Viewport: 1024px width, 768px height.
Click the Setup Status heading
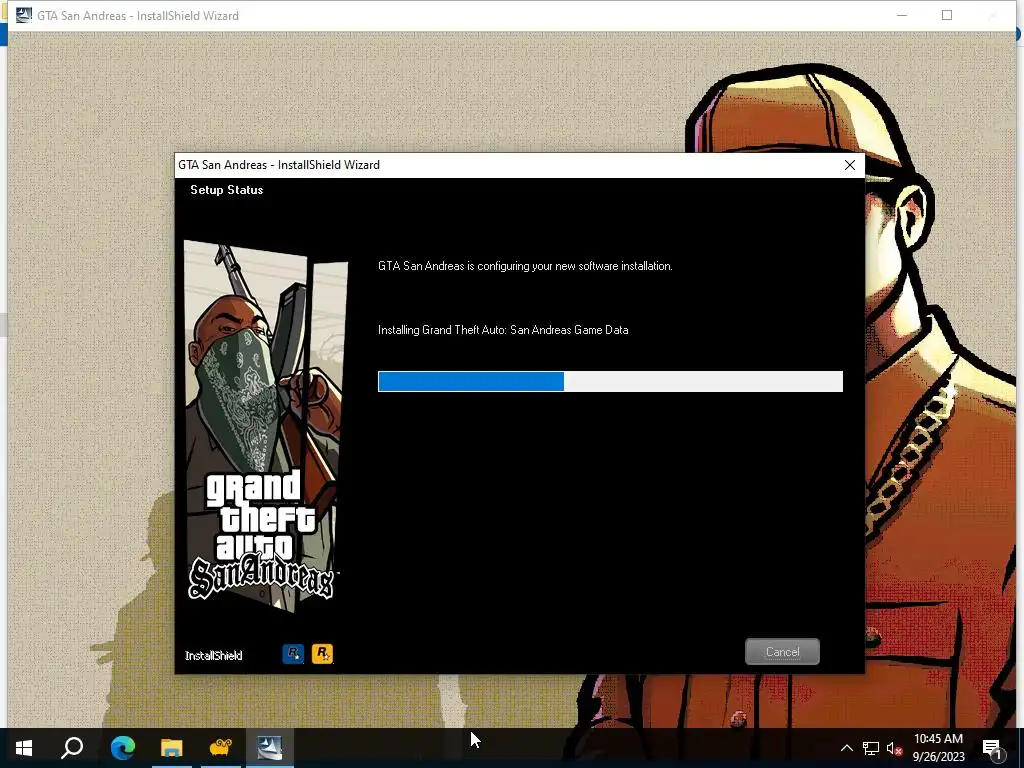click(x=227, y=190)
